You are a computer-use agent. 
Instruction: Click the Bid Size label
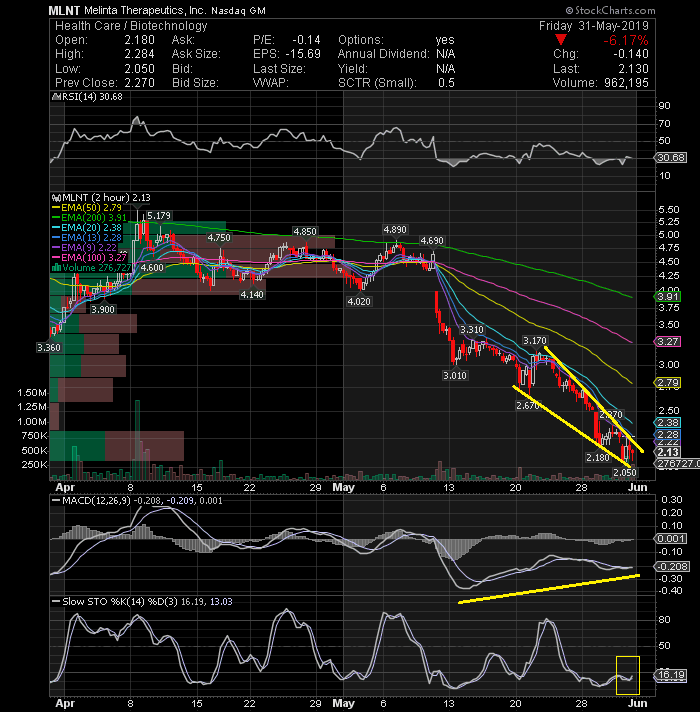point(195,83)
